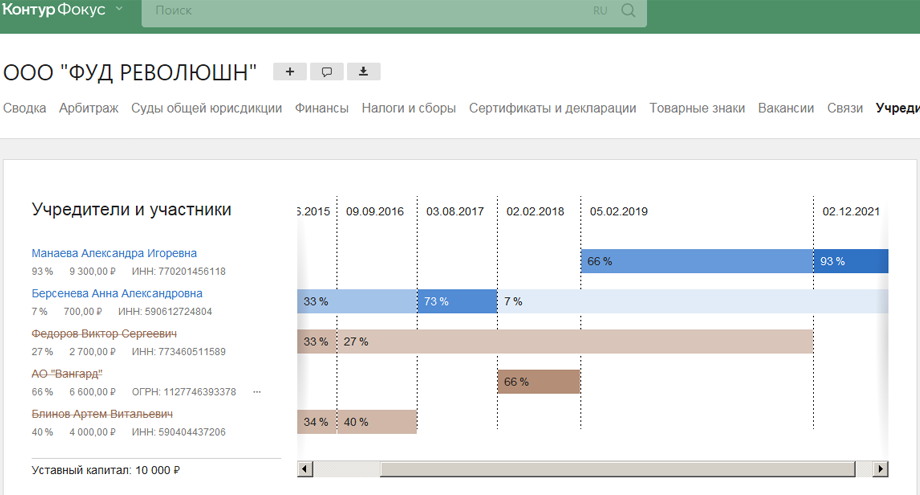Open the bold Учредители tab
The width and height of the screenshot is (920, 495).
(898, 108)
